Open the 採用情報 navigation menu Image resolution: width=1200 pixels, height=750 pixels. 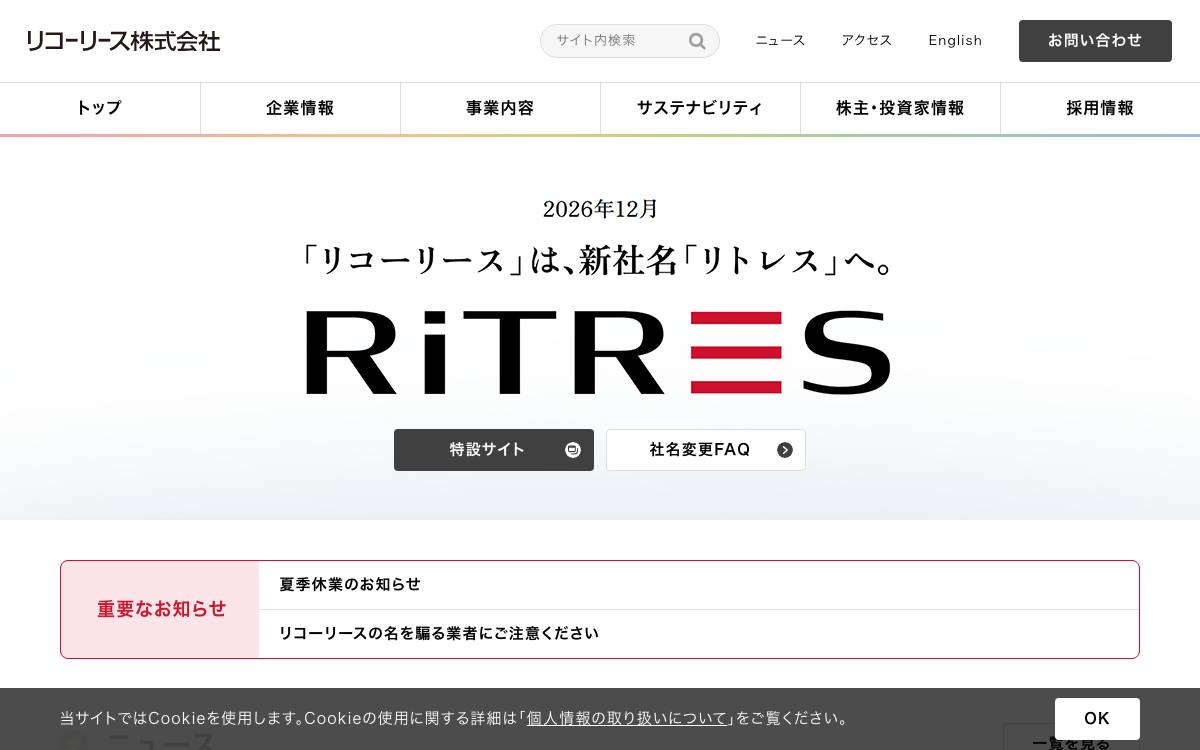click(1100, 108)
